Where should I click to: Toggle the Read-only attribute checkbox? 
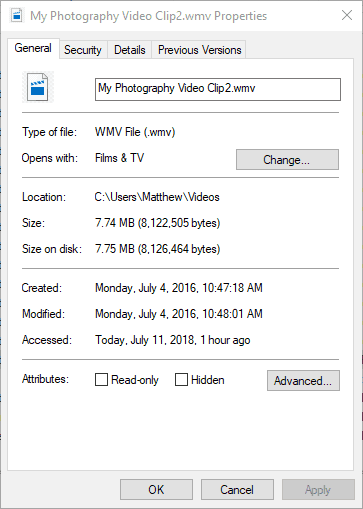(101, 379)
